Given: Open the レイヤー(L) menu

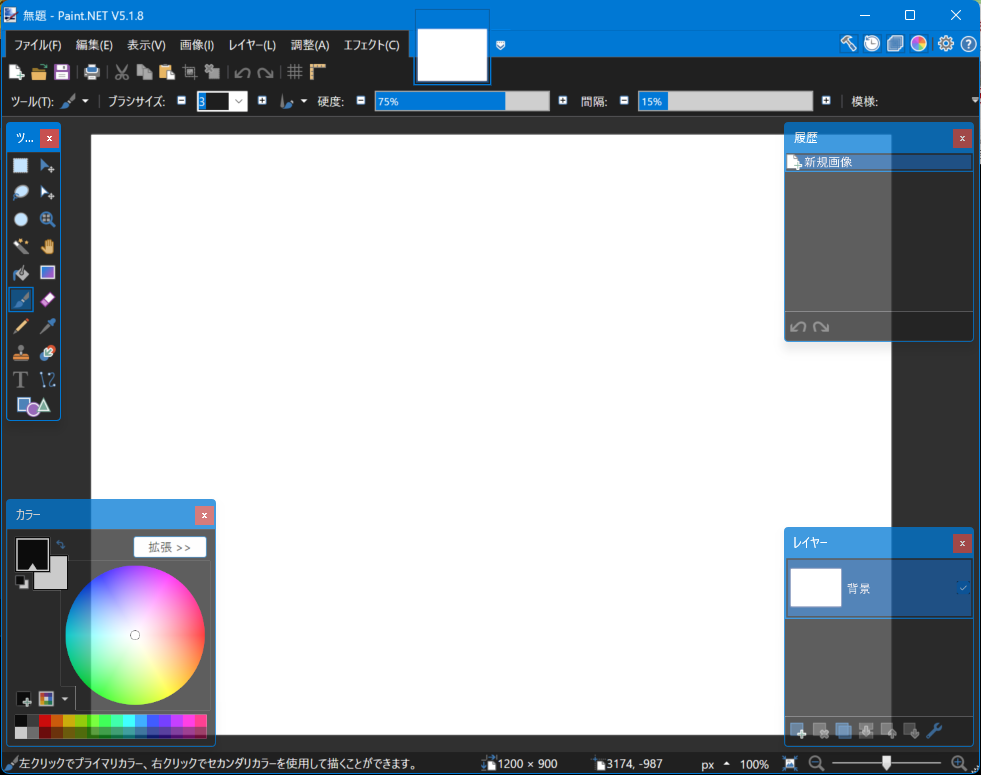Looking at the screenshot, I should [252, 45].
